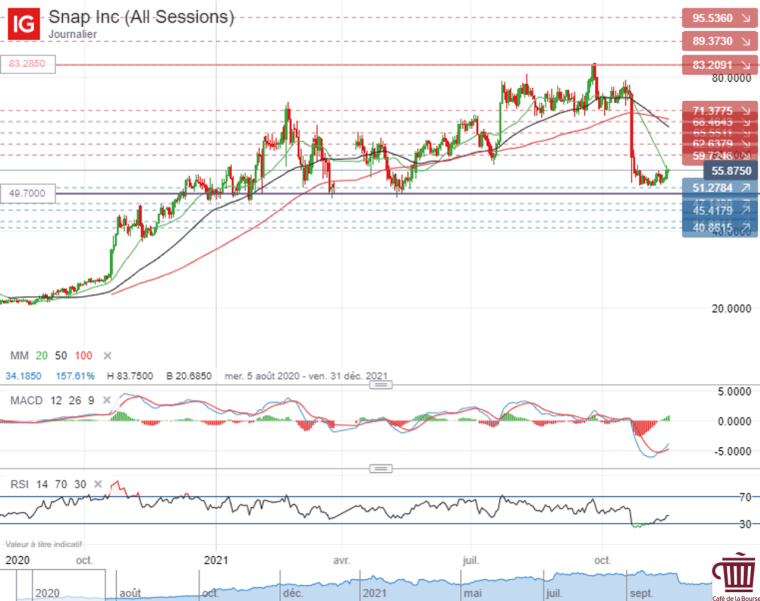Click the IG logo icon

click(x=23, y=24)
